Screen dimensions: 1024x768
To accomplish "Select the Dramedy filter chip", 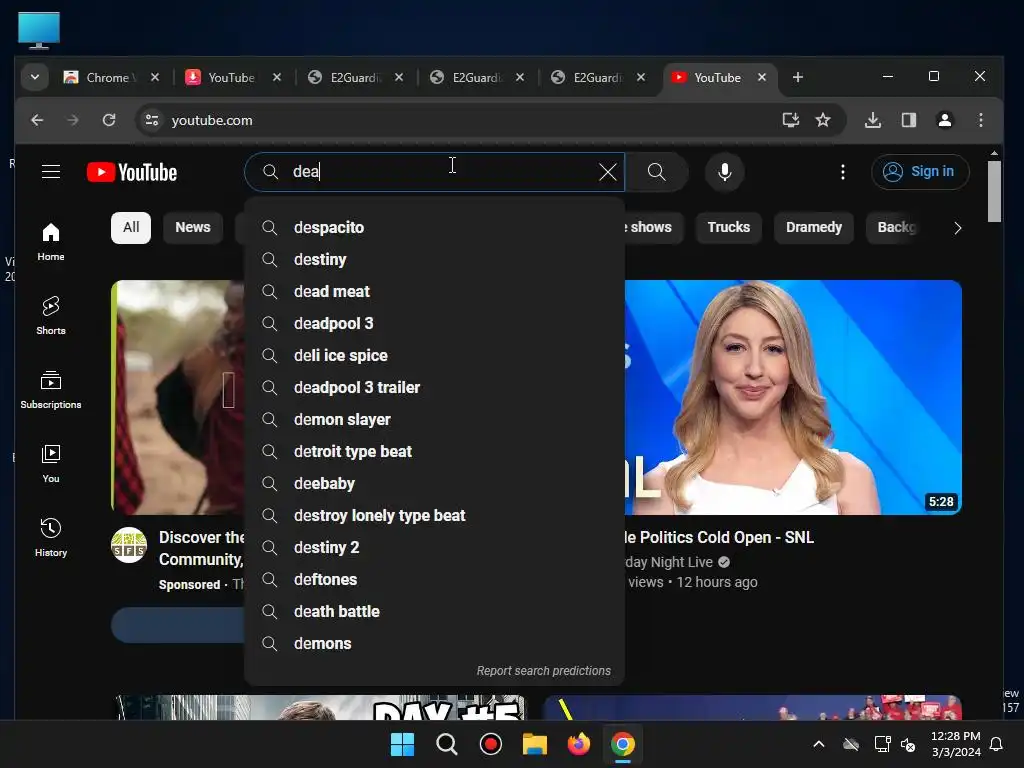I will 814,227.
